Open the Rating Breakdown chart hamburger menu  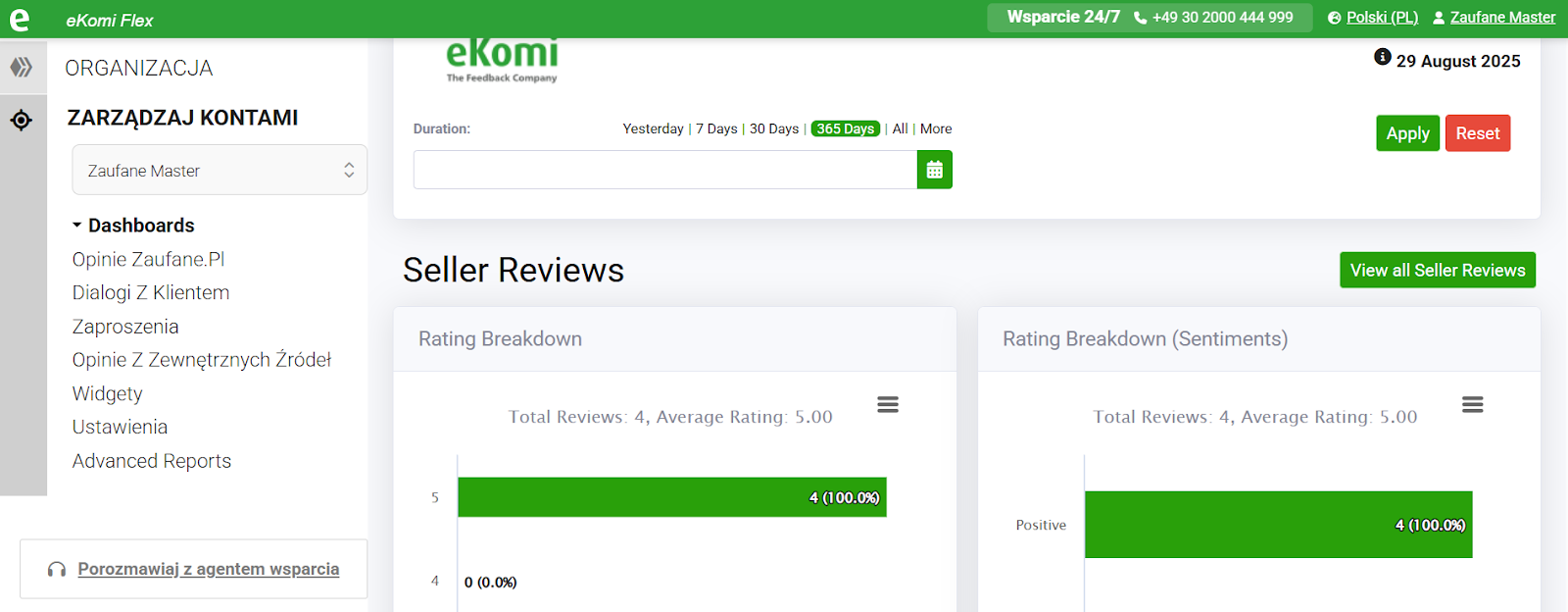(888, 404)
